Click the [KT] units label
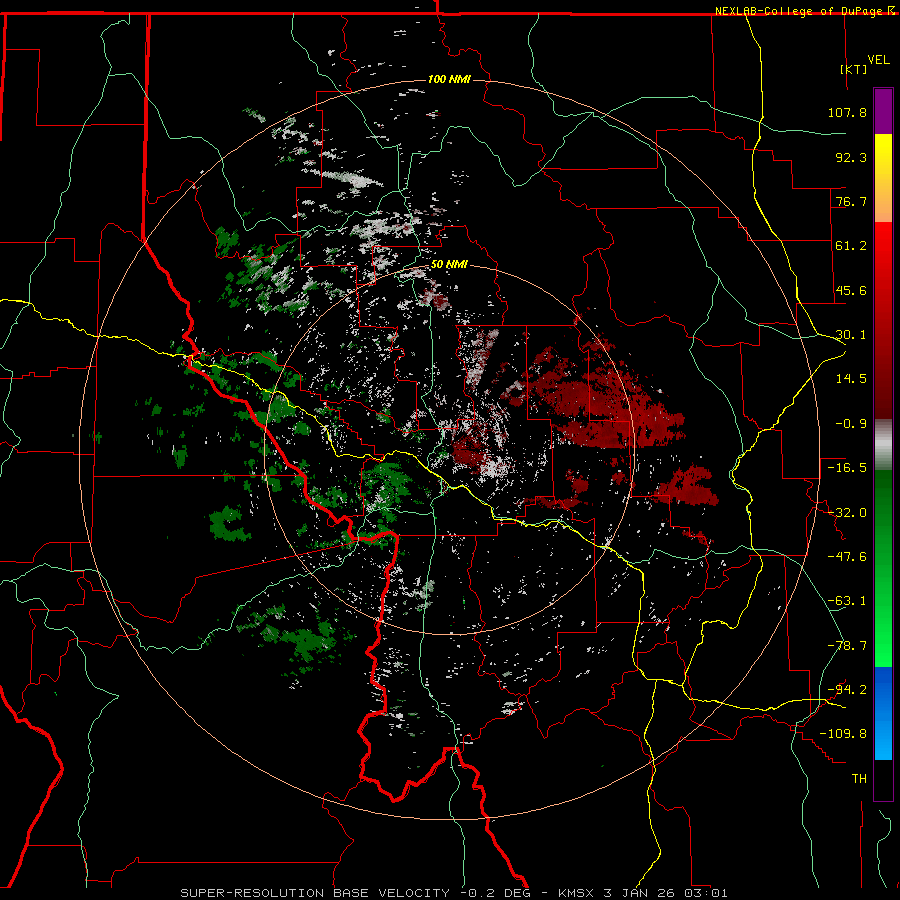Viewport: 900px width, 900px height. click(x=854, y=69)
